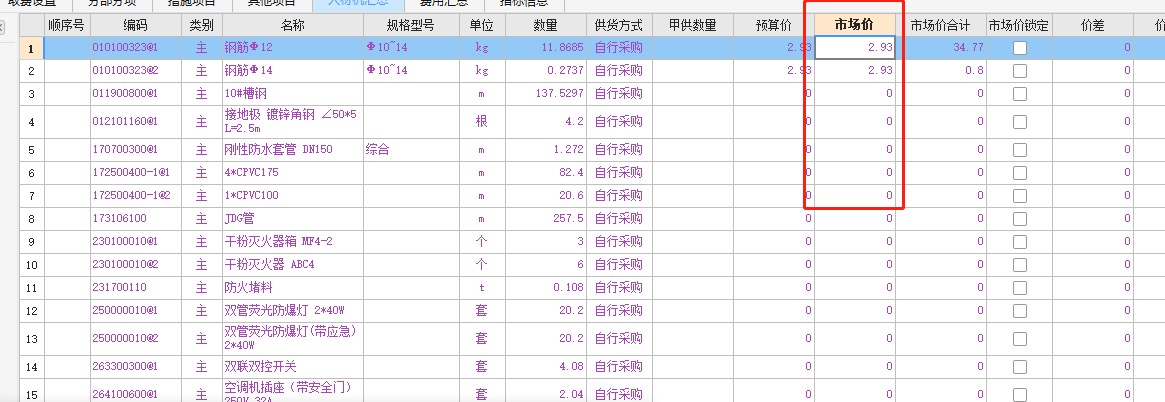1165x402 pixels.
Task: Toggle 市场价锁定 for 4*CPVC175 row
Action: coord(1019,173)
